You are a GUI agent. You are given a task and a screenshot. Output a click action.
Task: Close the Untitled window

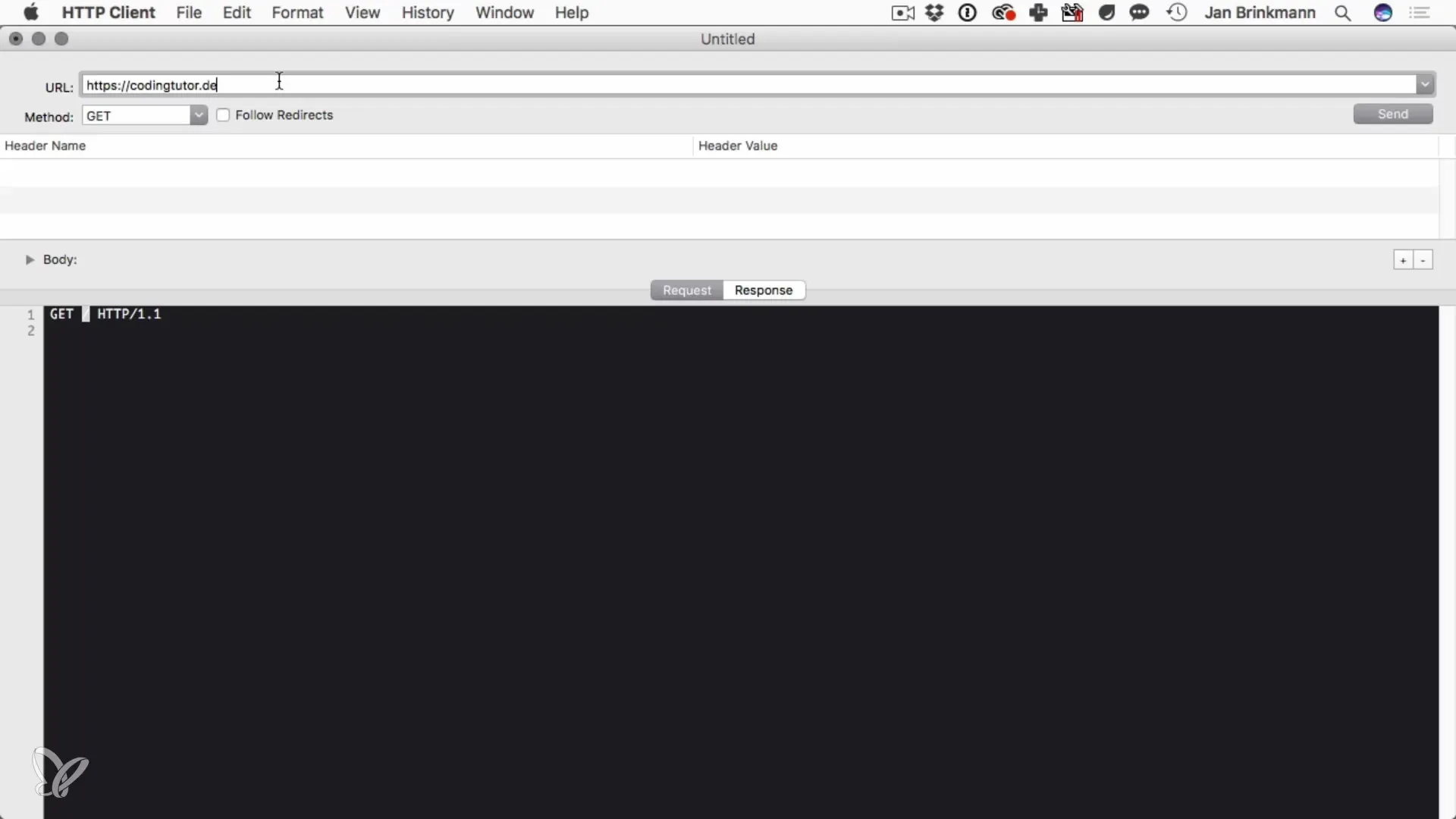(16, 39)
